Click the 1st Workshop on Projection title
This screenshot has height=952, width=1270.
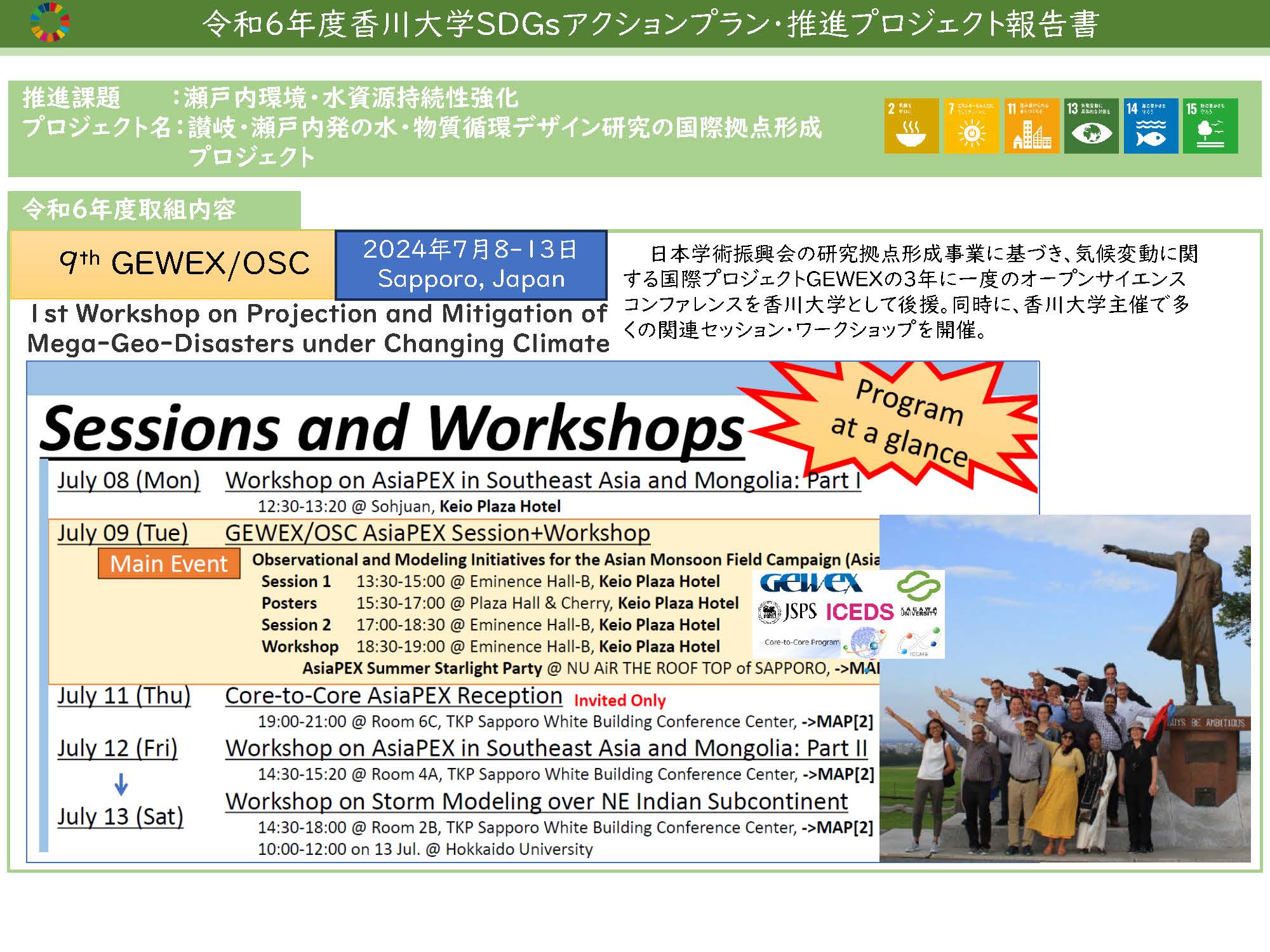click(319, 329)
